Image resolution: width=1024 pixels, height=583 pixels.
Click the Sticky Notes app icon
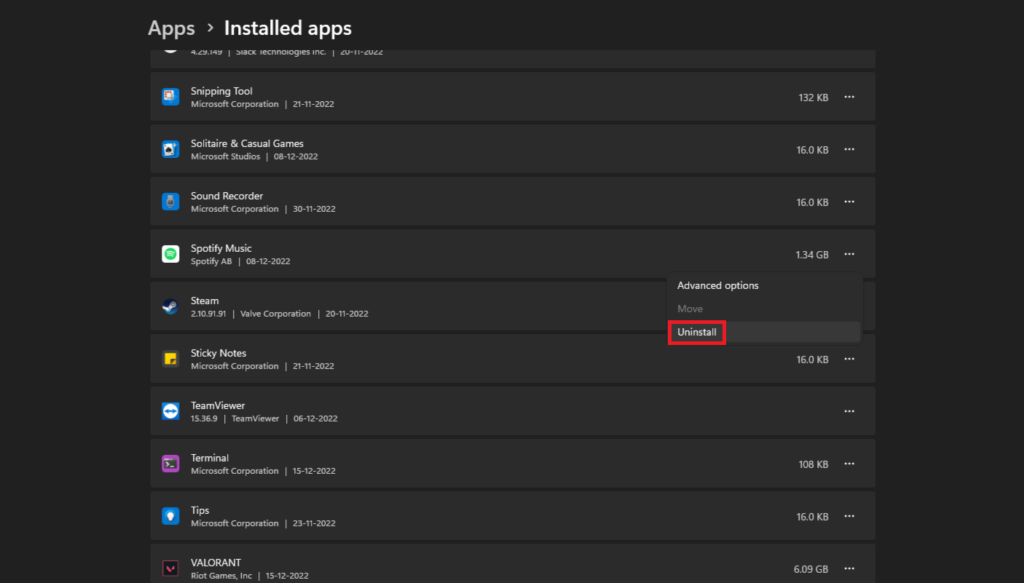pyautogui.click(x=170, y=359)
